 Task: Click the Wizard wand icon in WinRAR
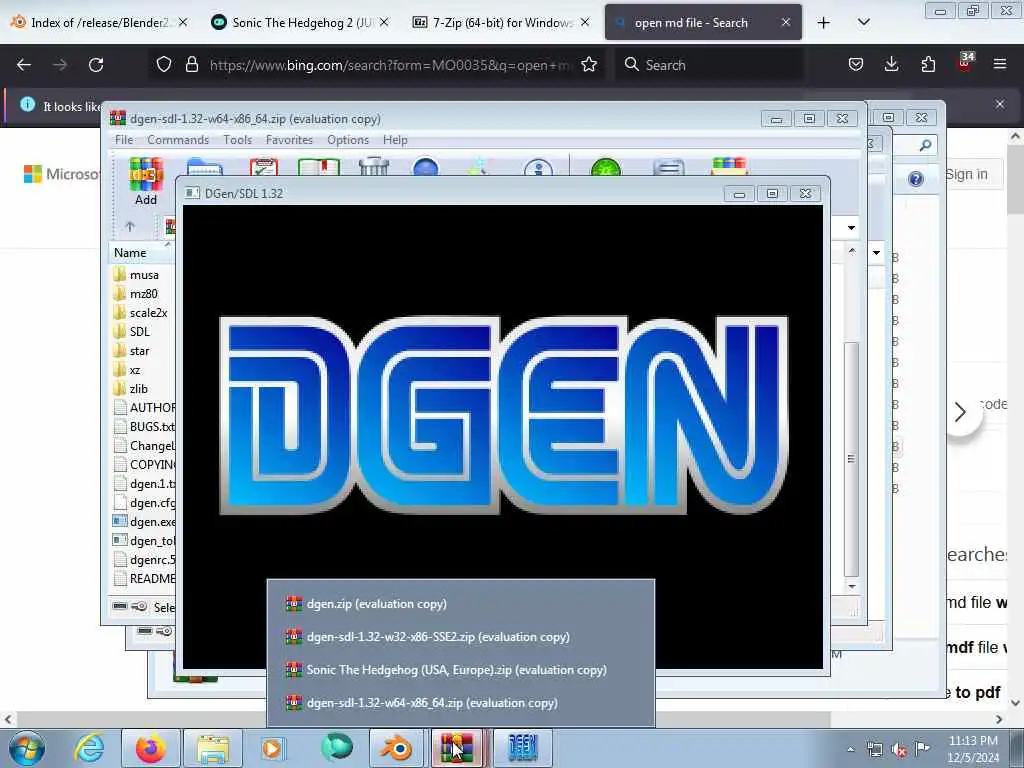coord(479,167)
